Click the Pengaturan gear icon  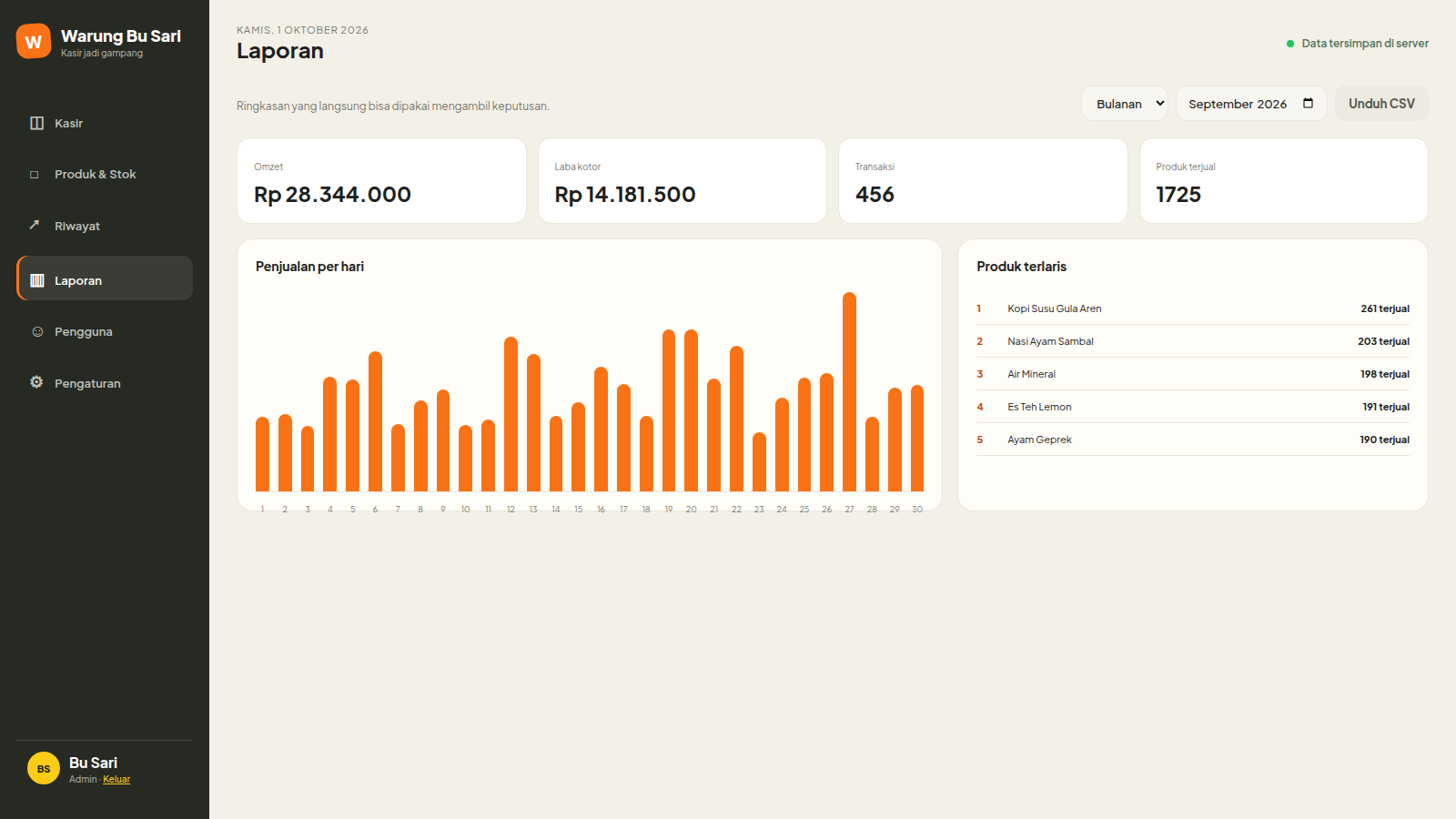pos(36,382)
